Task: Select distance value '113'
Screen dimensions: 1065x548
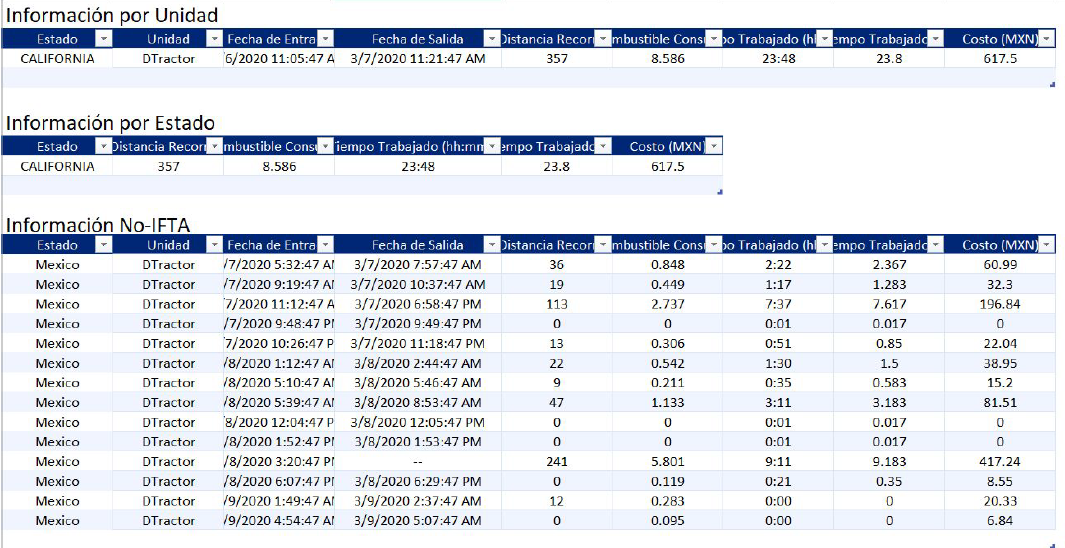Action: point(557,304)
